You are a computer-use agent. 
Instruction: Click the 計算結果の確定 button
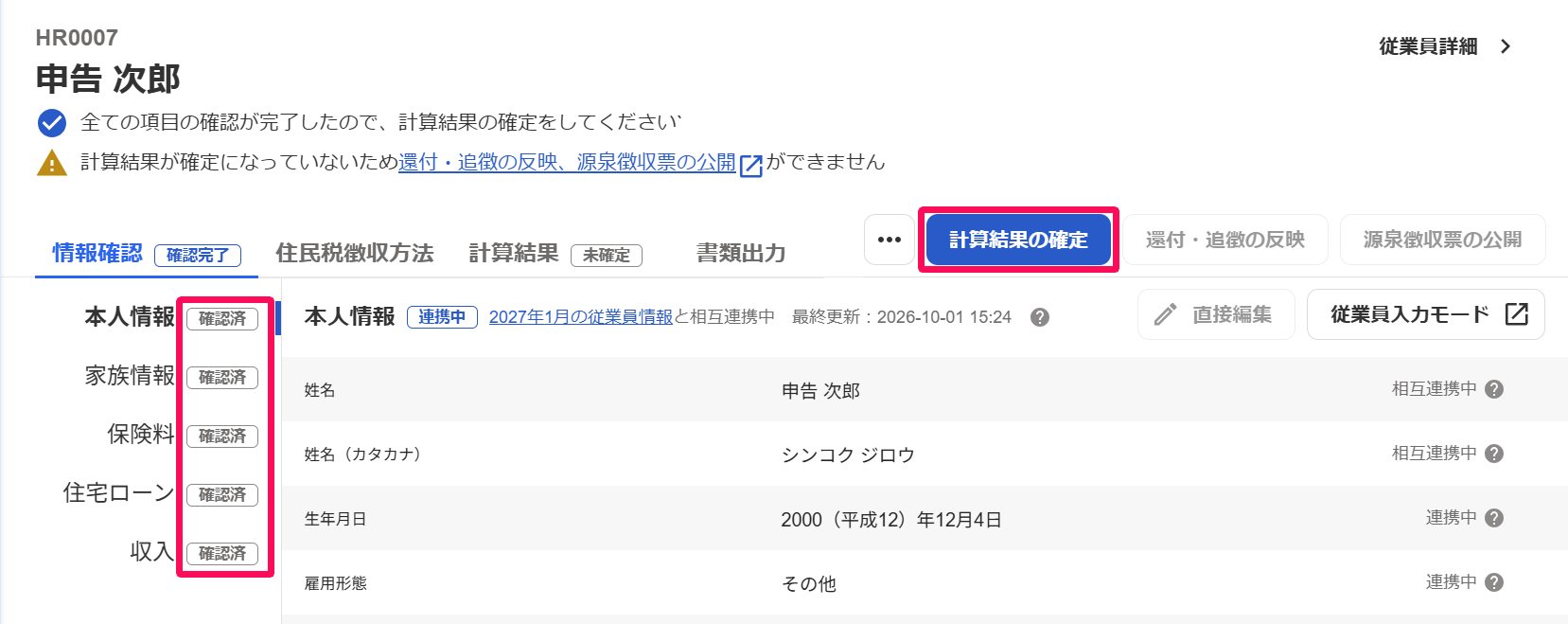click(x=1018, y=240)
